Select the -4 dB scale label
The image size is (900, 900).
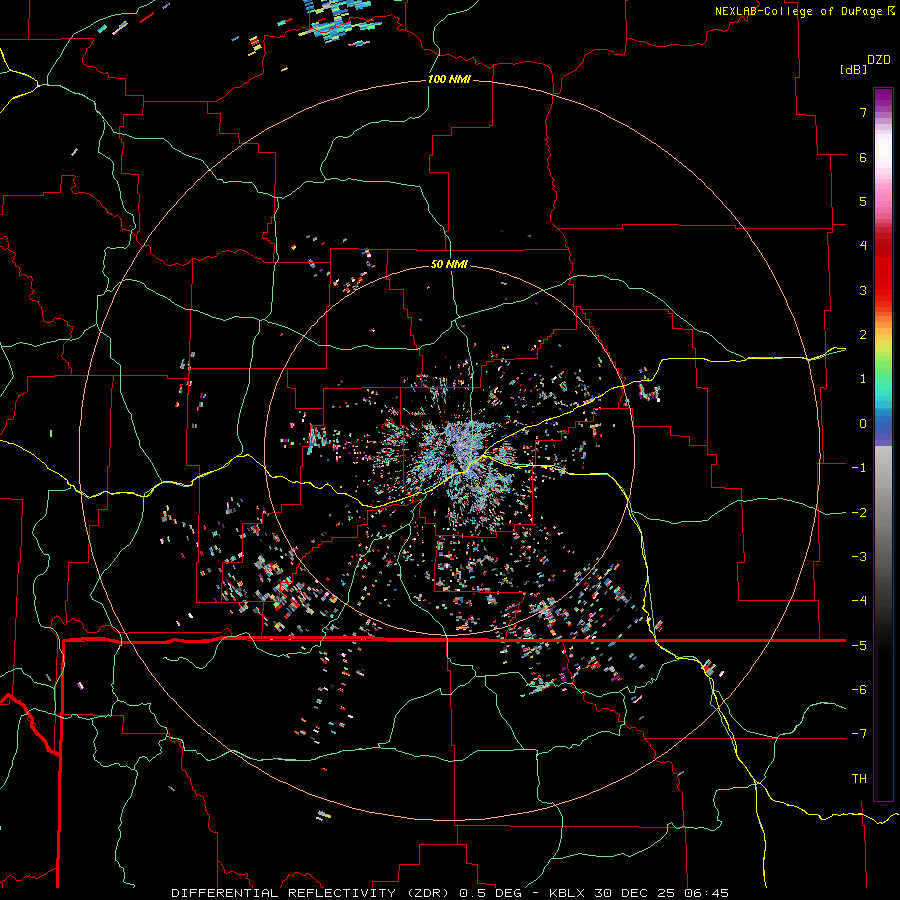(x=859, y=600)
